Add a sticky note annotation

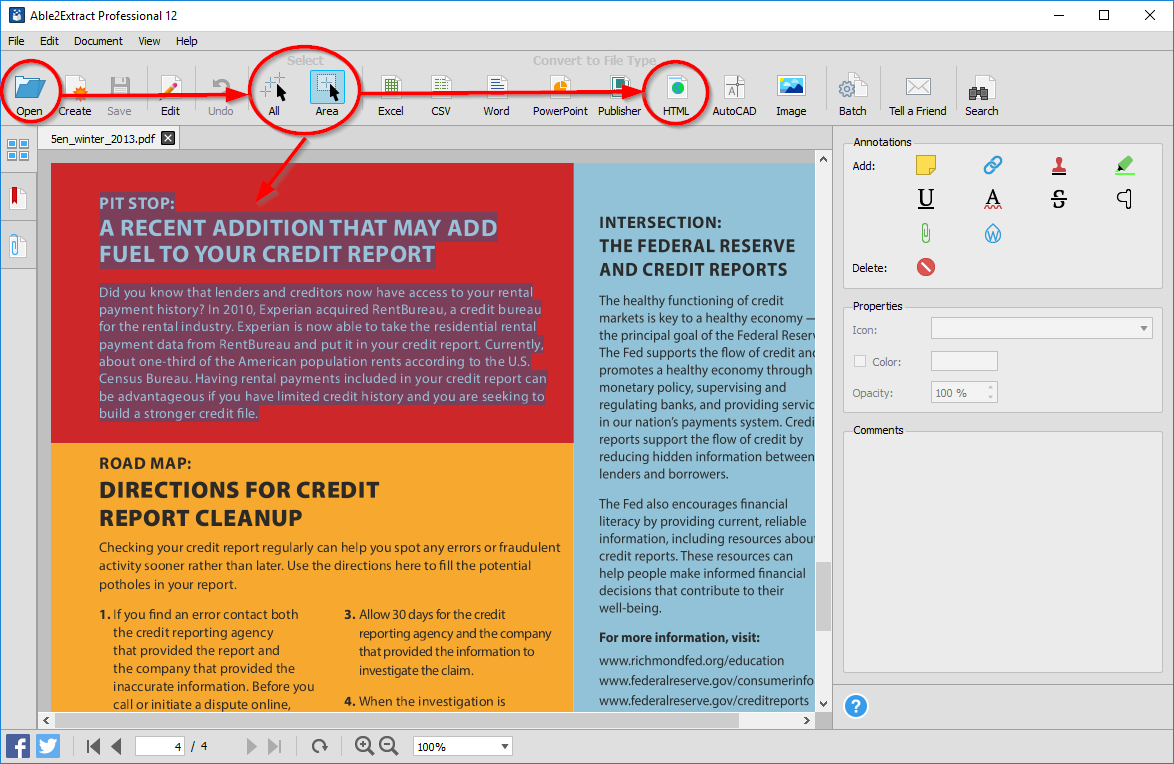point(926,165)
